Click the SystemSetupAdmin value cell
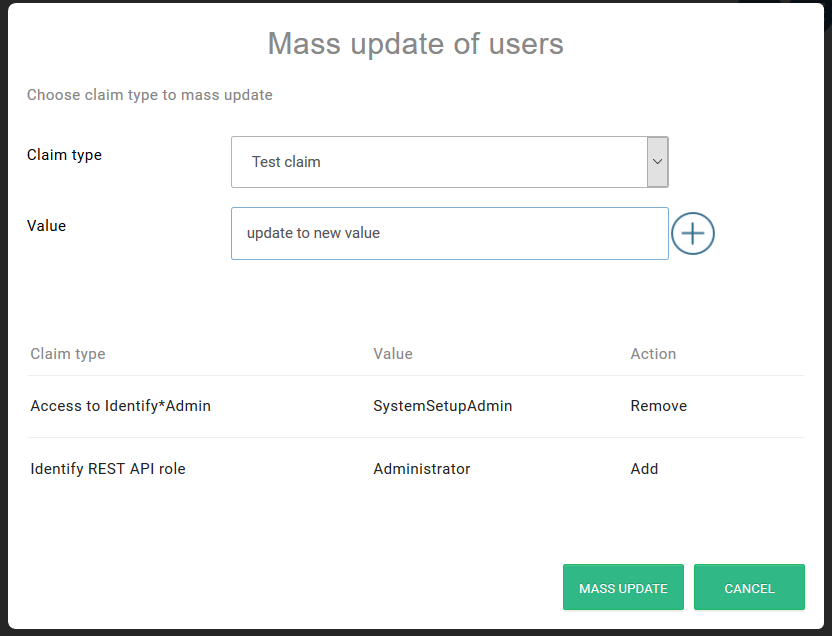The image size is (832, 636). 442,406
